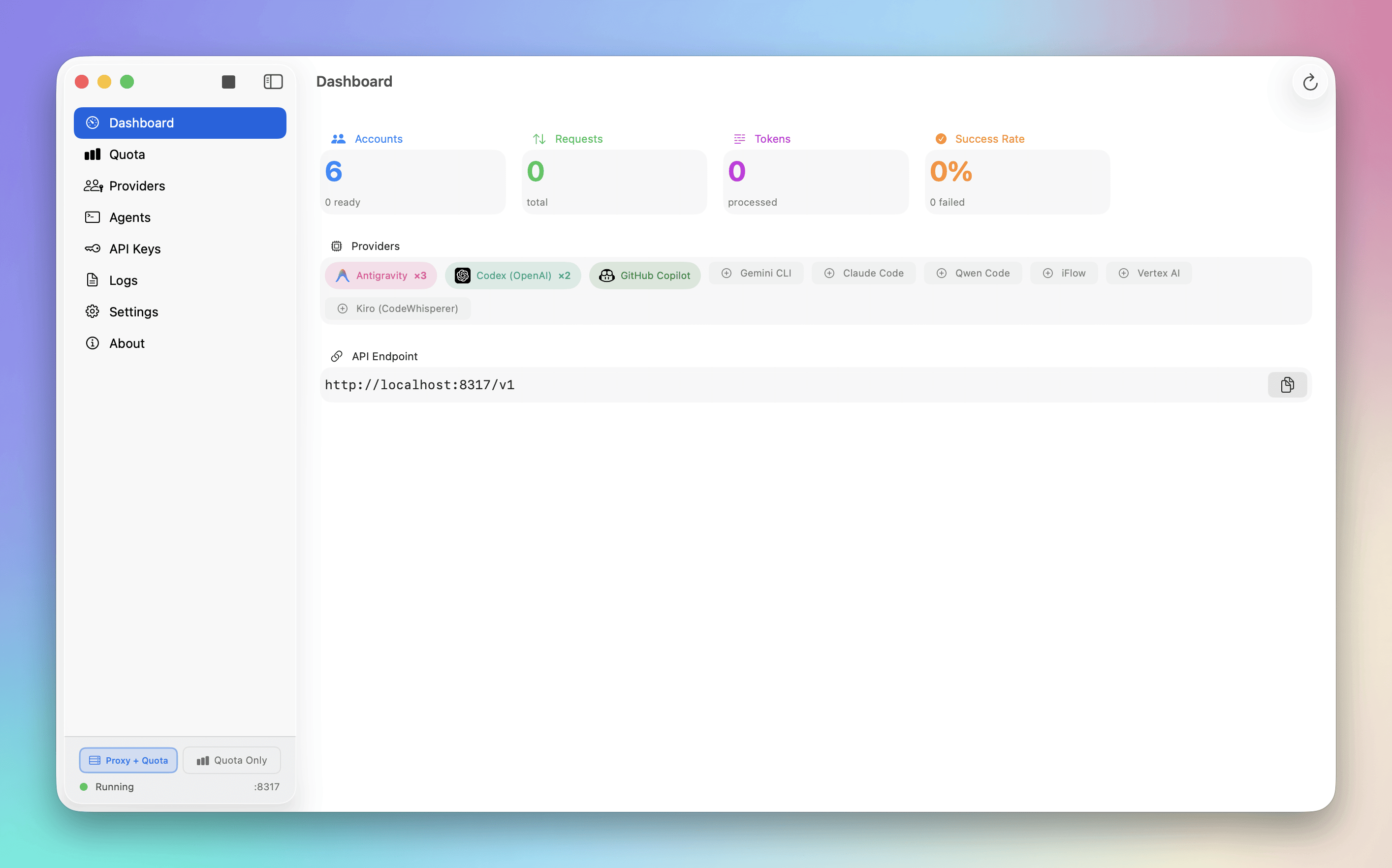
Task: Click the Codex (OpenAI) provider chip
Action: point(512,276)
